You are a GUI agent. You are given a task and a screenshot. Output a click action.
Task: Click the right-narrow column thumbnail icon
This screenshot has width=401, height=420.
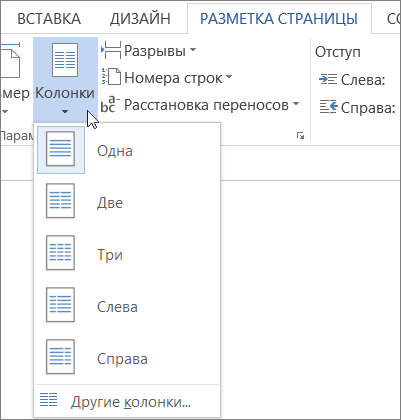click(x=60, y=357)
